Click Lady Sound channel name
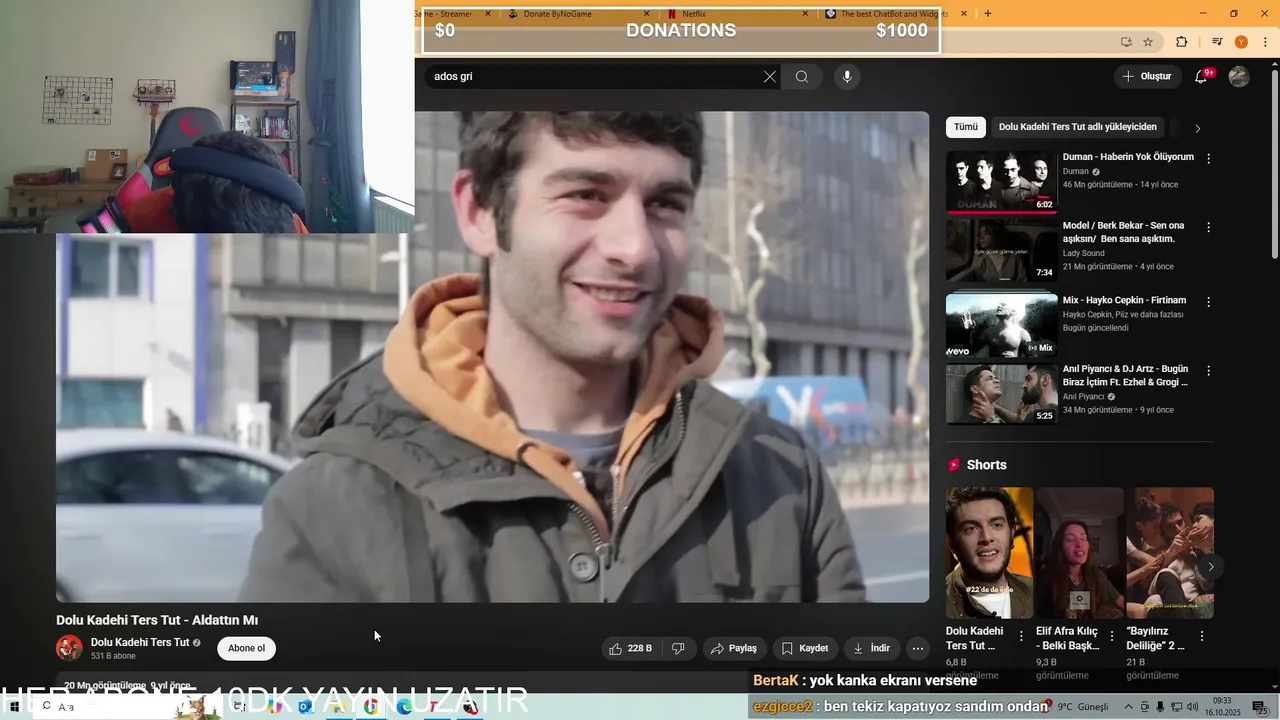The image size is (1280, 720). 1083,254
